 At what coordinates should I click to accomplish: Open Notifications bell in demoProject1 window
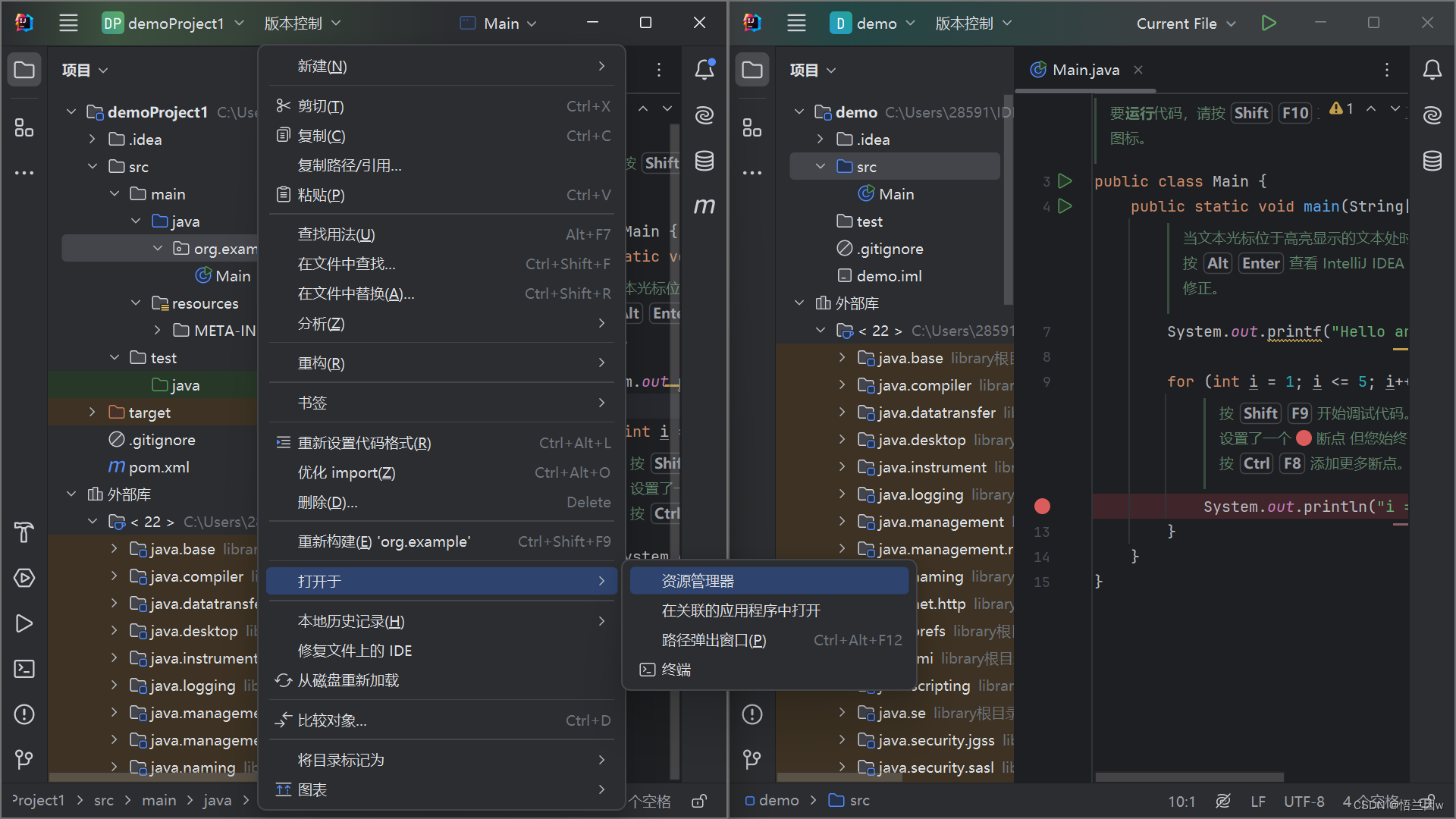704,70
